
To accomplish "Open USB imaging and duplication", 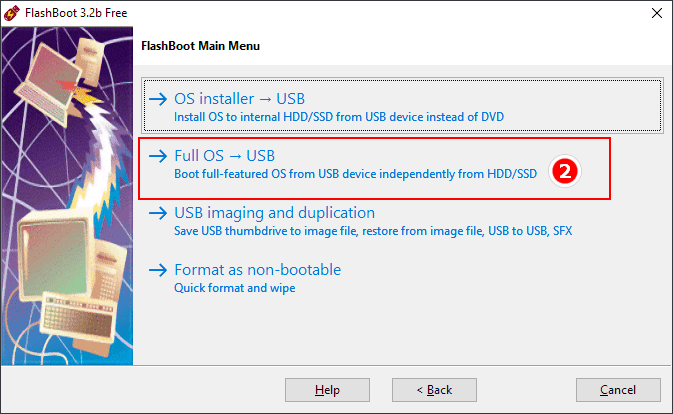I will tap(274, 213).
